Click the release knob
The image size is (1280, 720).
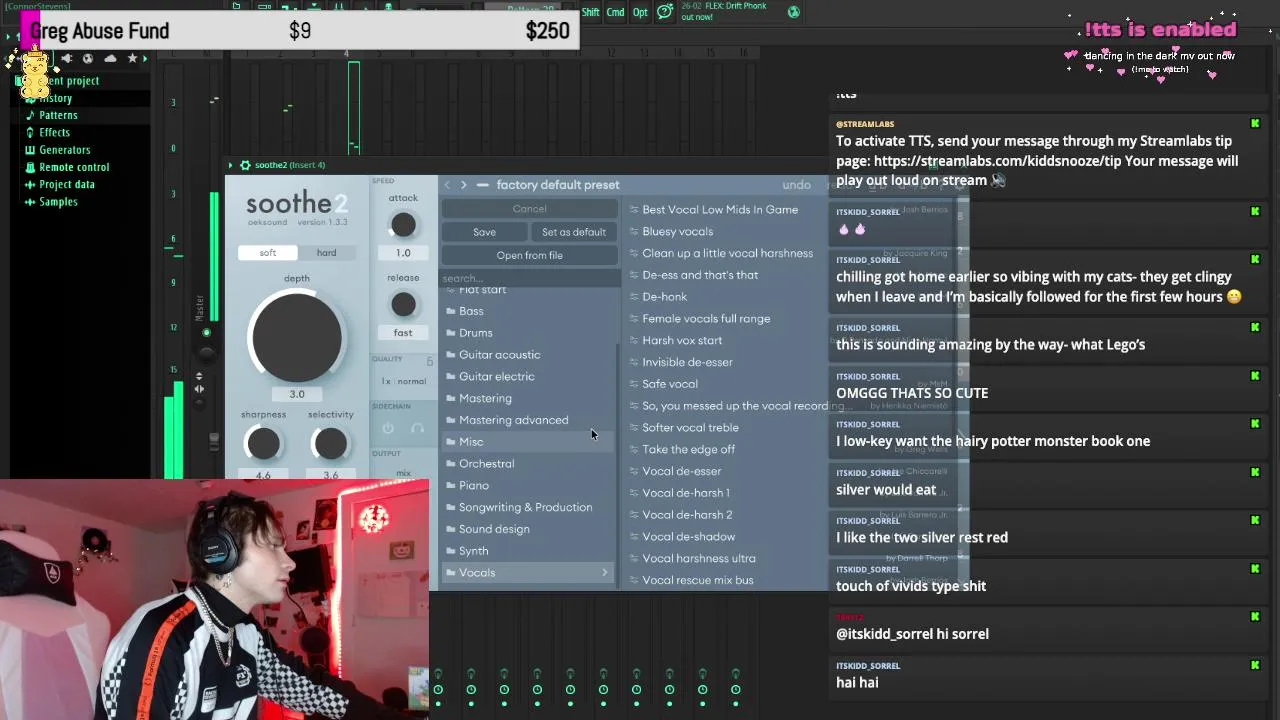403,304
